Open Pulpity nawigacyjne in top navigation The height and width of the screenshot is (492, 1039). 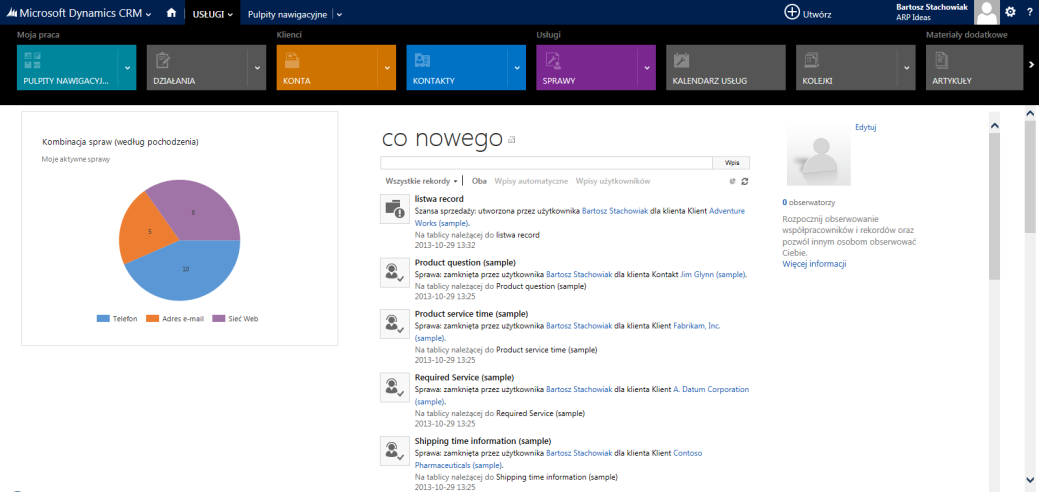tap(288, 14)
